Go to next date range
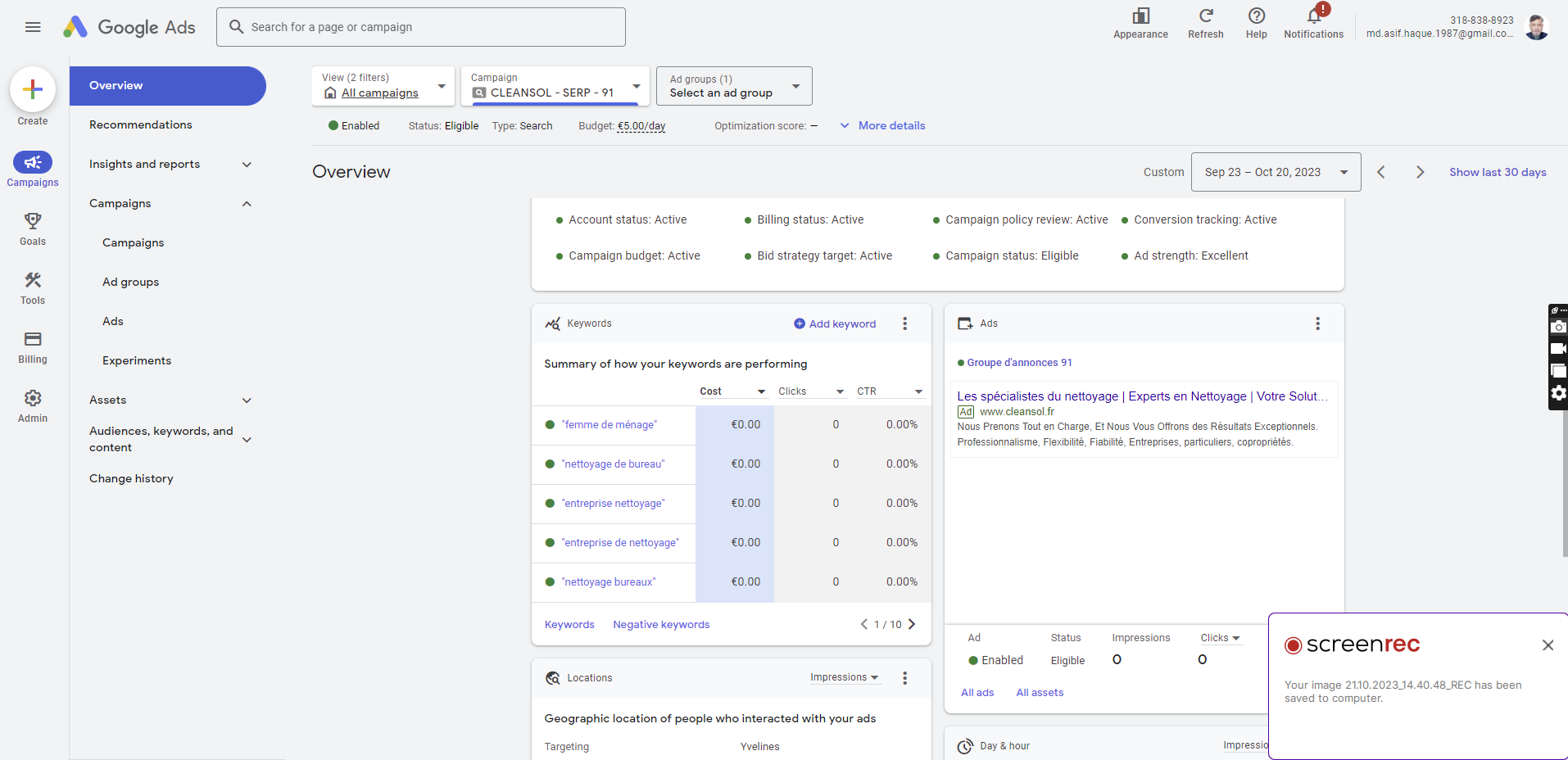This screenshot has width=1568, height=760. click(x=1421, y=172)
